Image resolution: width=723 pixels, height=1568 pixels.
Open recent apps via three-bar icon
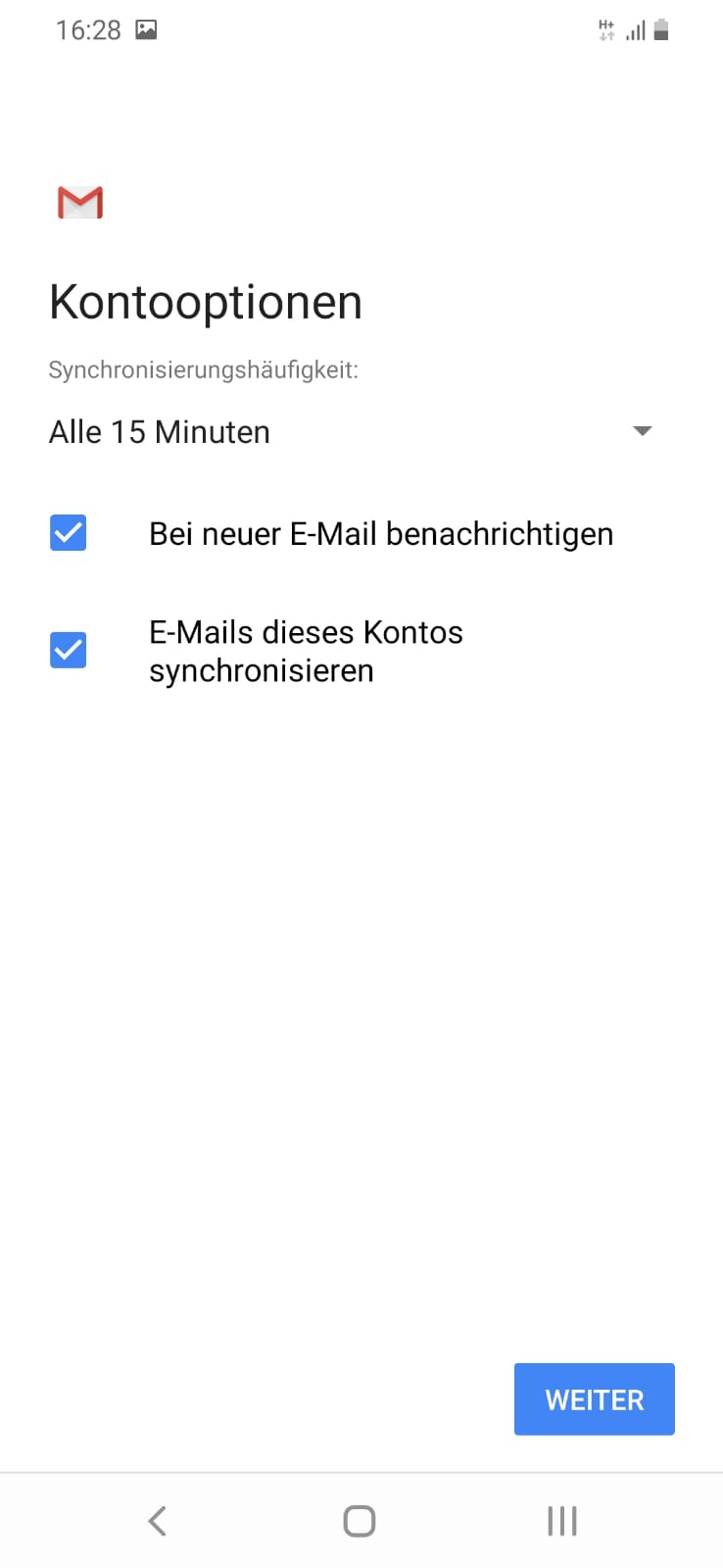562,1521
